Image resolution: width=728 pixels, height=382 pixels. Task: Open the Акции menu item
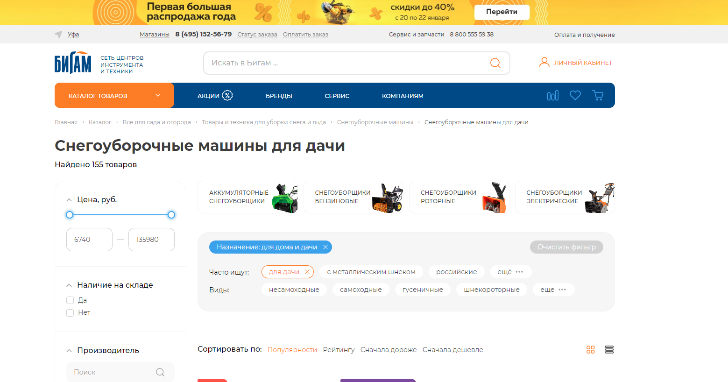coord(214,96)
